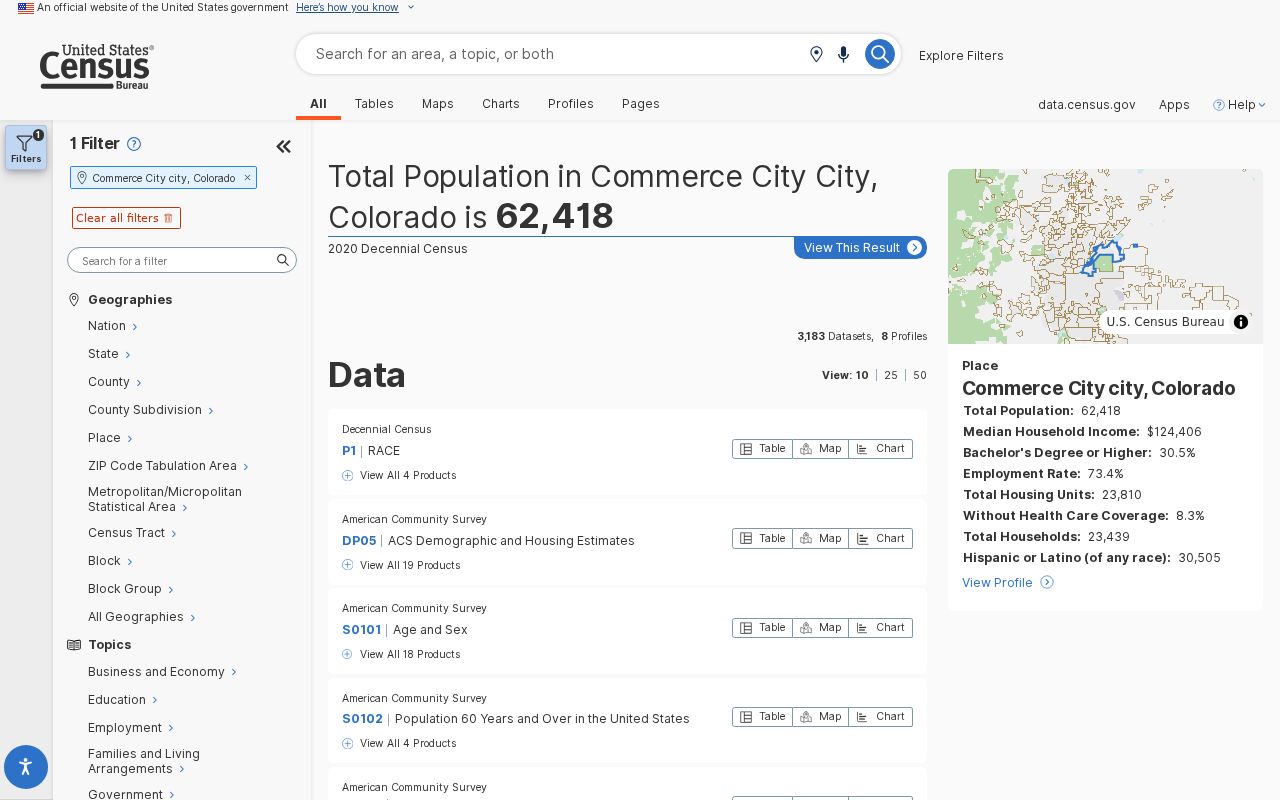Switch to the Charts tab
Screen dimensions: 1280x800
(501, 104)
